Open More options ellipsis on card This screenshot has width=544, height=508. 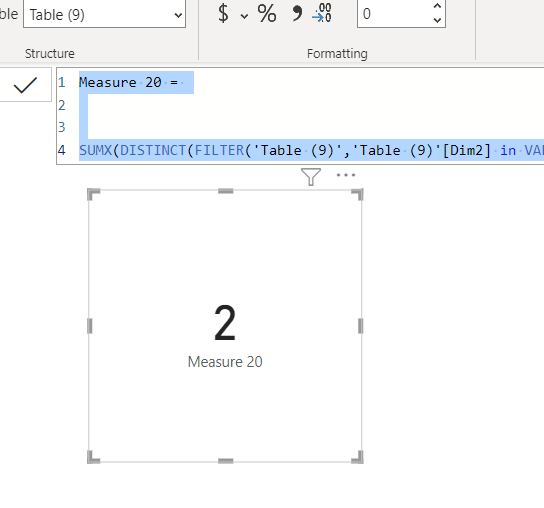(x=346, y=175)
